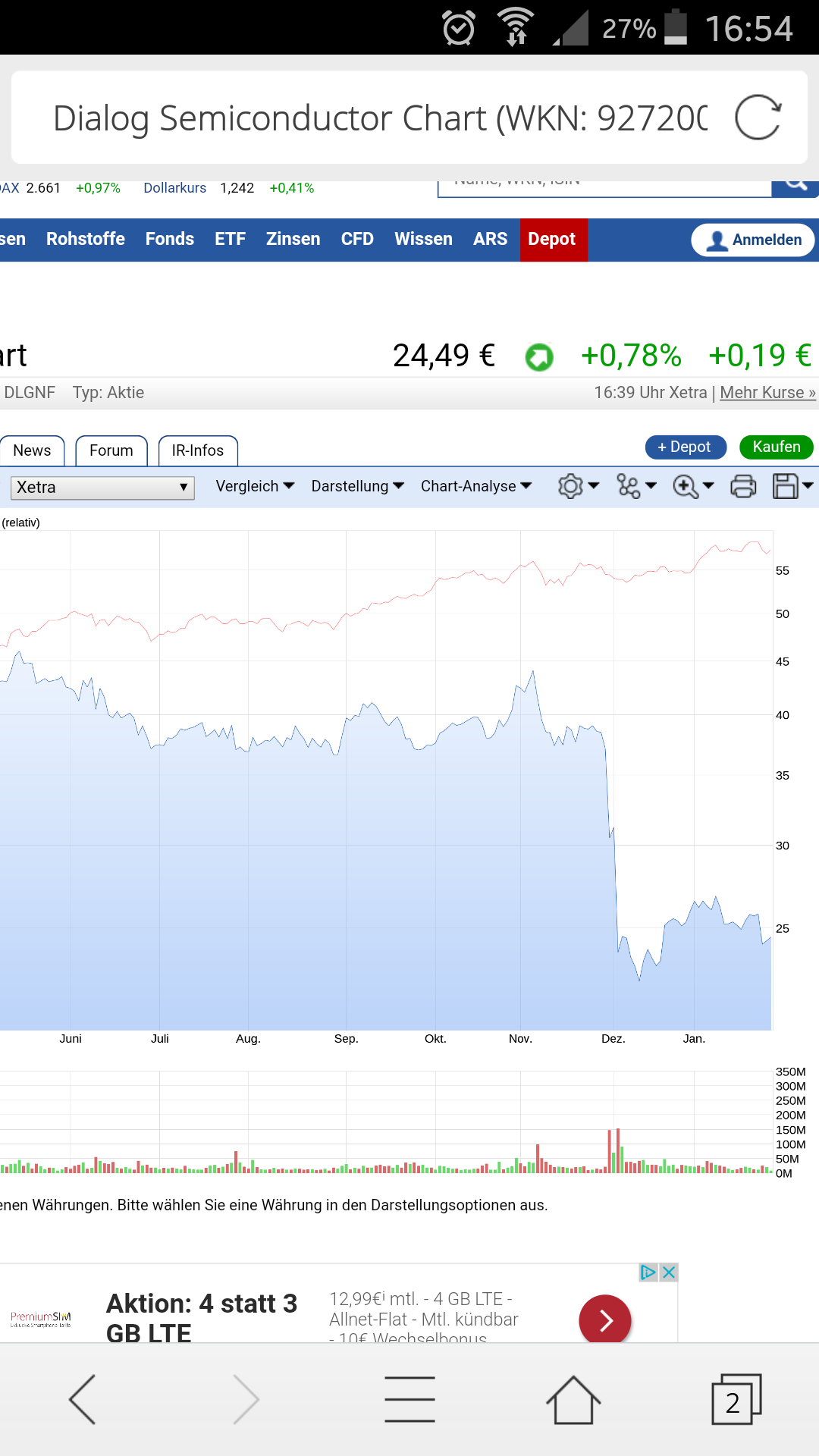Viewport: 819px width, 1456px height.
Task: Close the ad with the X icon
Action: (669, 1272)
